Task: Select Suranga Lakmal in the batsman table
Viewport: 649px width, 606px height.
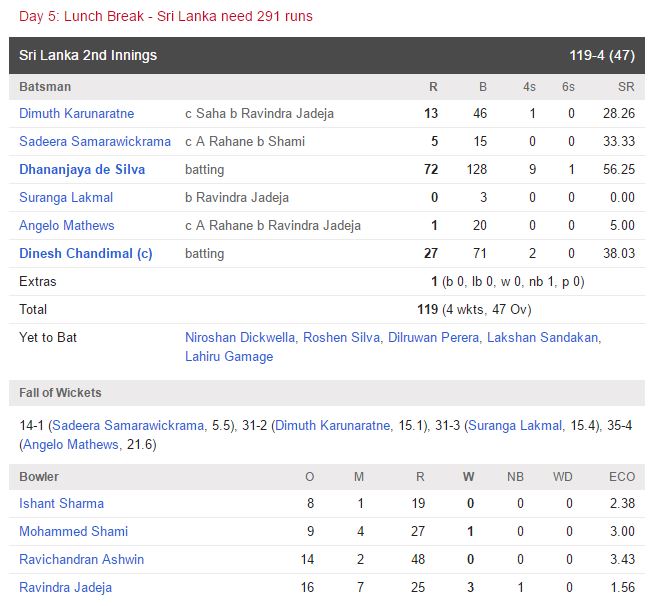Action: tap(66, 198)
